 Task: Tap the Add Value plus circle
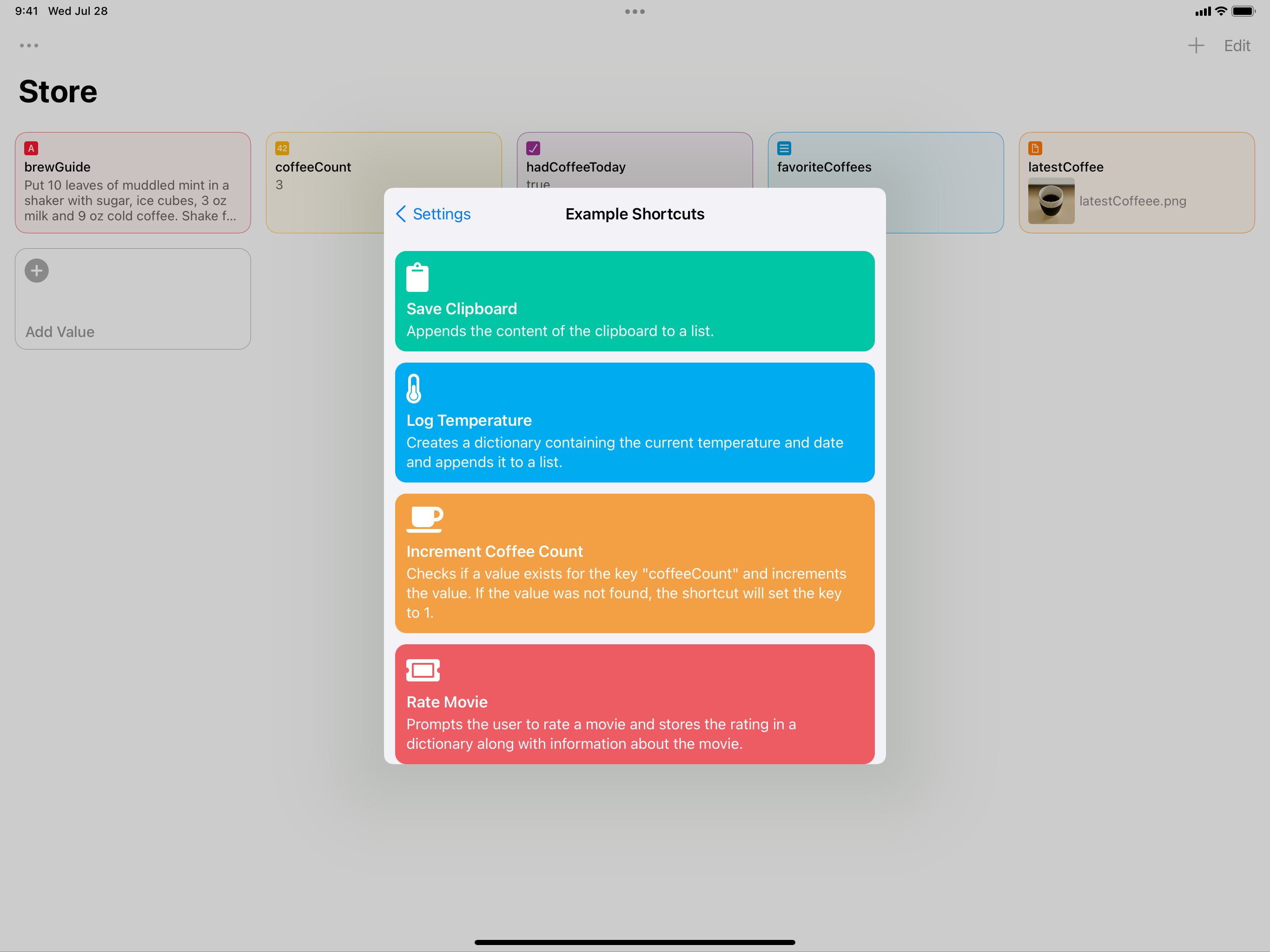point(37,271)
